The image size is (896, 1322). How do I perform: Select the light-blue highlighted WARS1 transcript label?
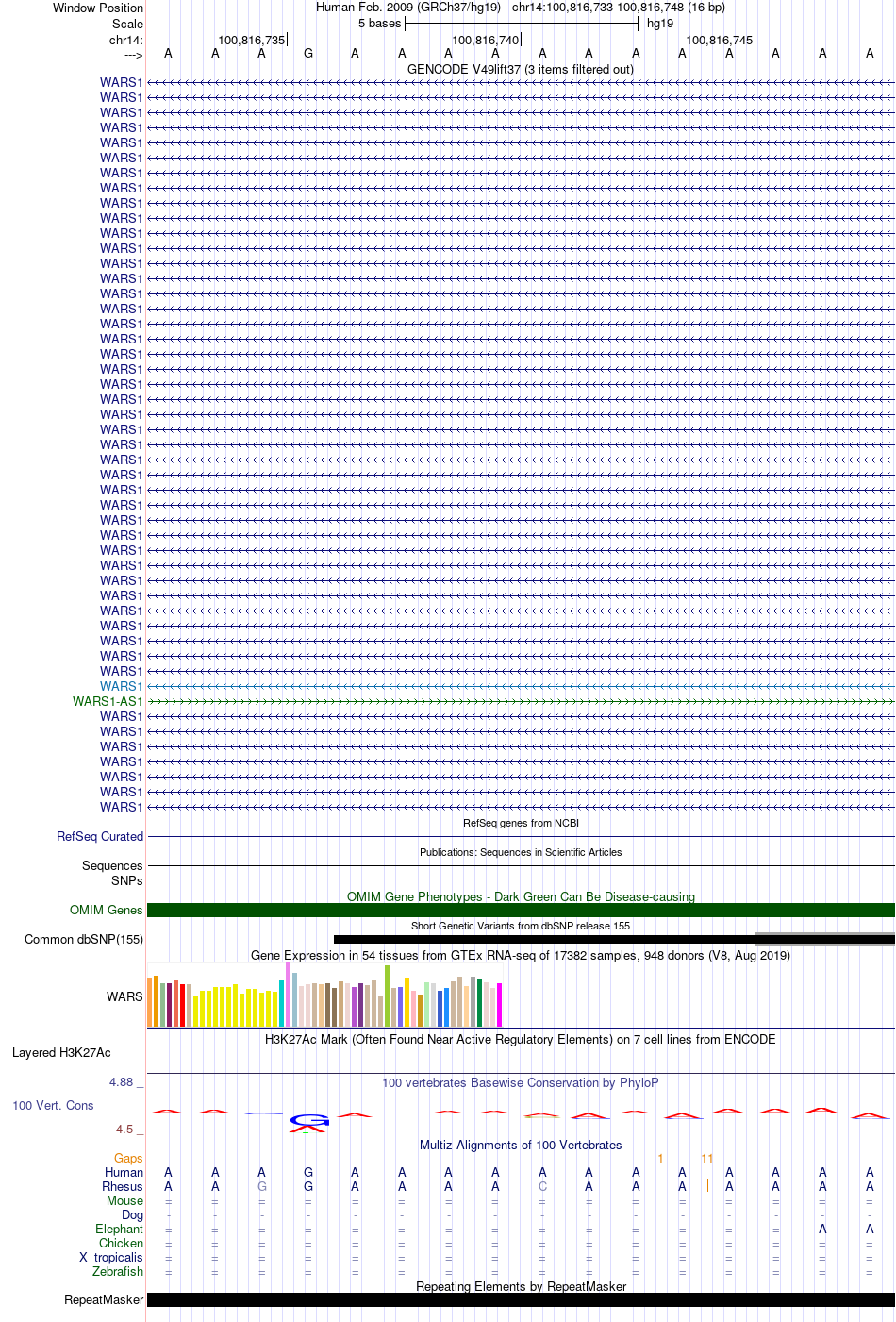(122, 686)
